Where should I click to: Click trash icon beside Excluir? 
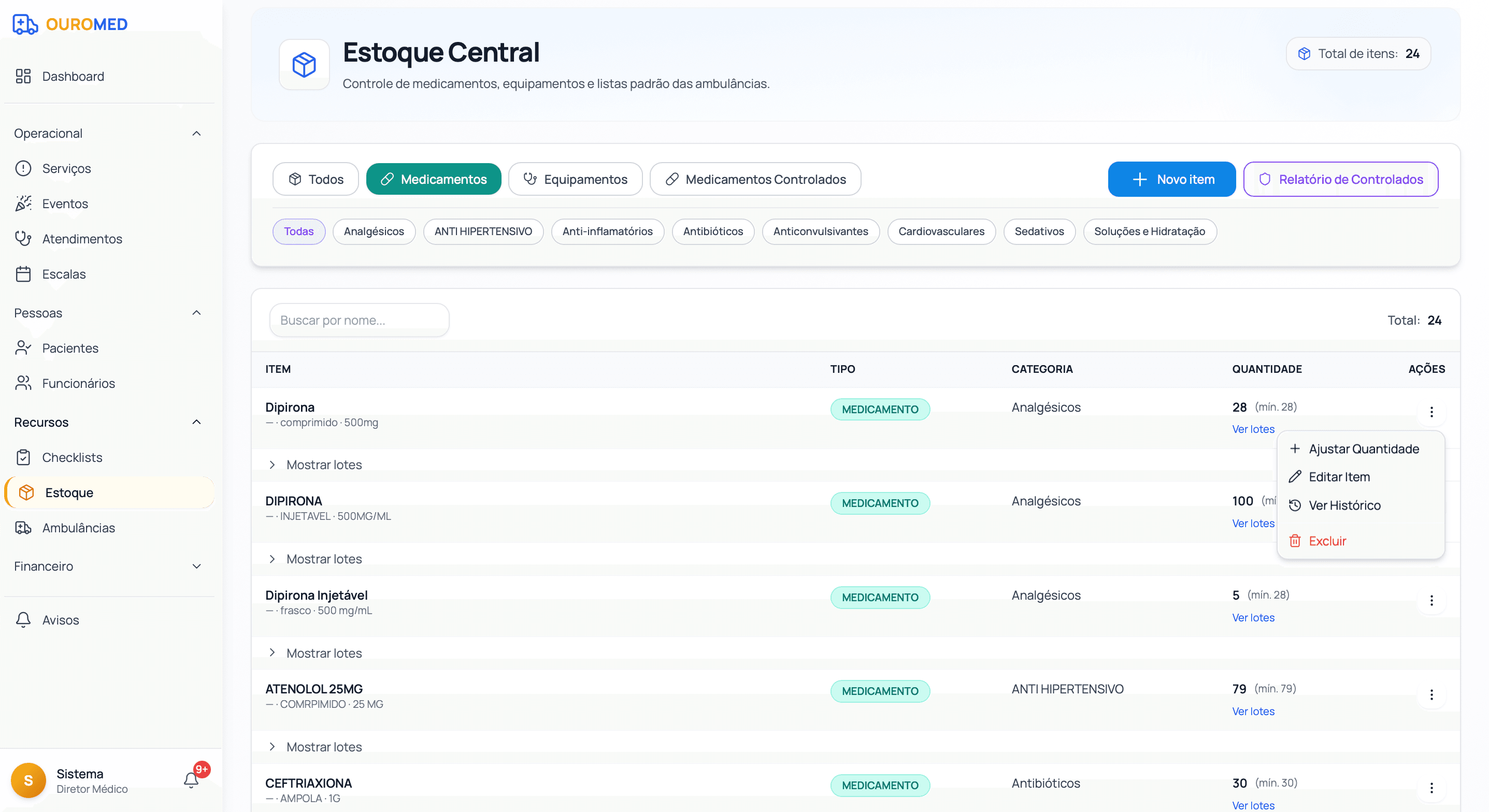(x=1295, y=541)
